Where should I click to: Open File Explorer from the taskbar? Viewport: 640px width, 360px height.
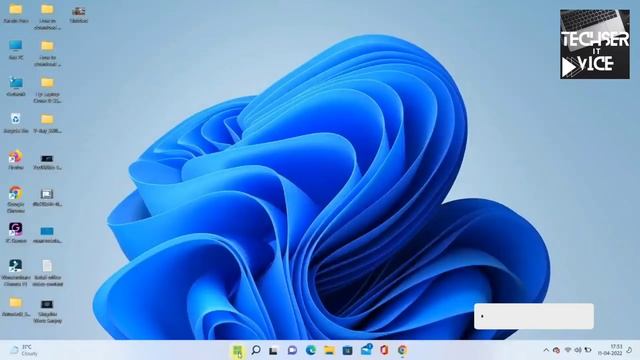click(329, 350)
